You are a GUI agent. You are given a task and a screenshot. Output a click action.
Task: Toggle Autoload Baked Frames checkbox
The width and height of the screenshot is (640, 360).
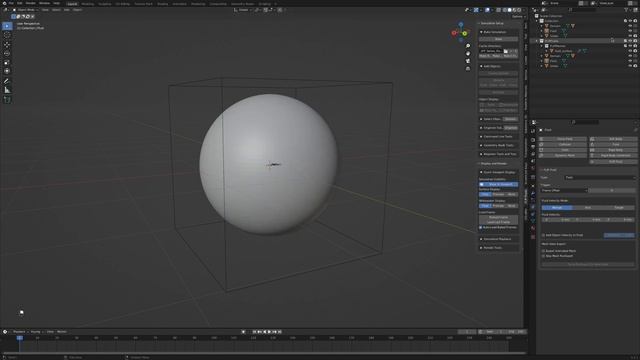click(480, 227)
